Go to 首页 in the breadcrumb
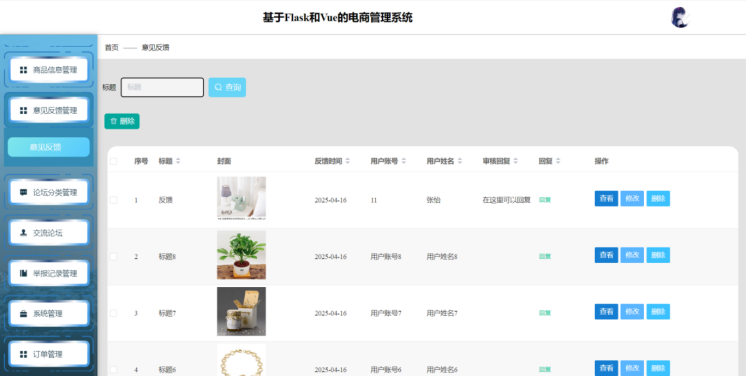 111,48
